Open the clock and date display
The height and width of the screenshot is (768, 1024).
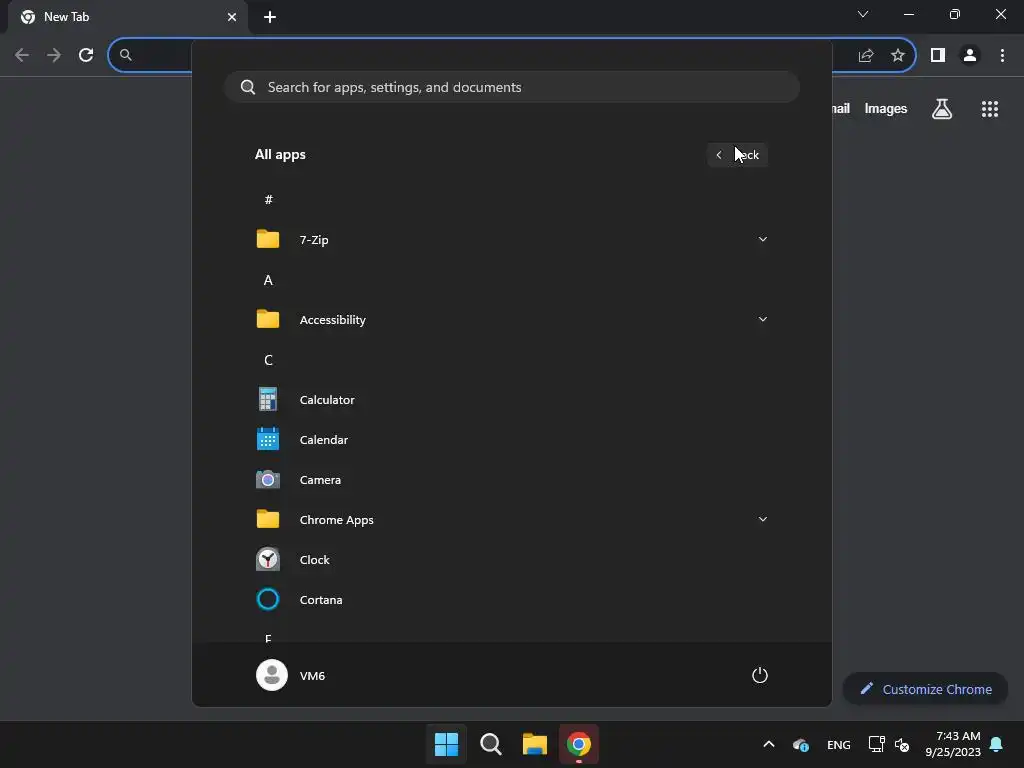click(953, 744)
